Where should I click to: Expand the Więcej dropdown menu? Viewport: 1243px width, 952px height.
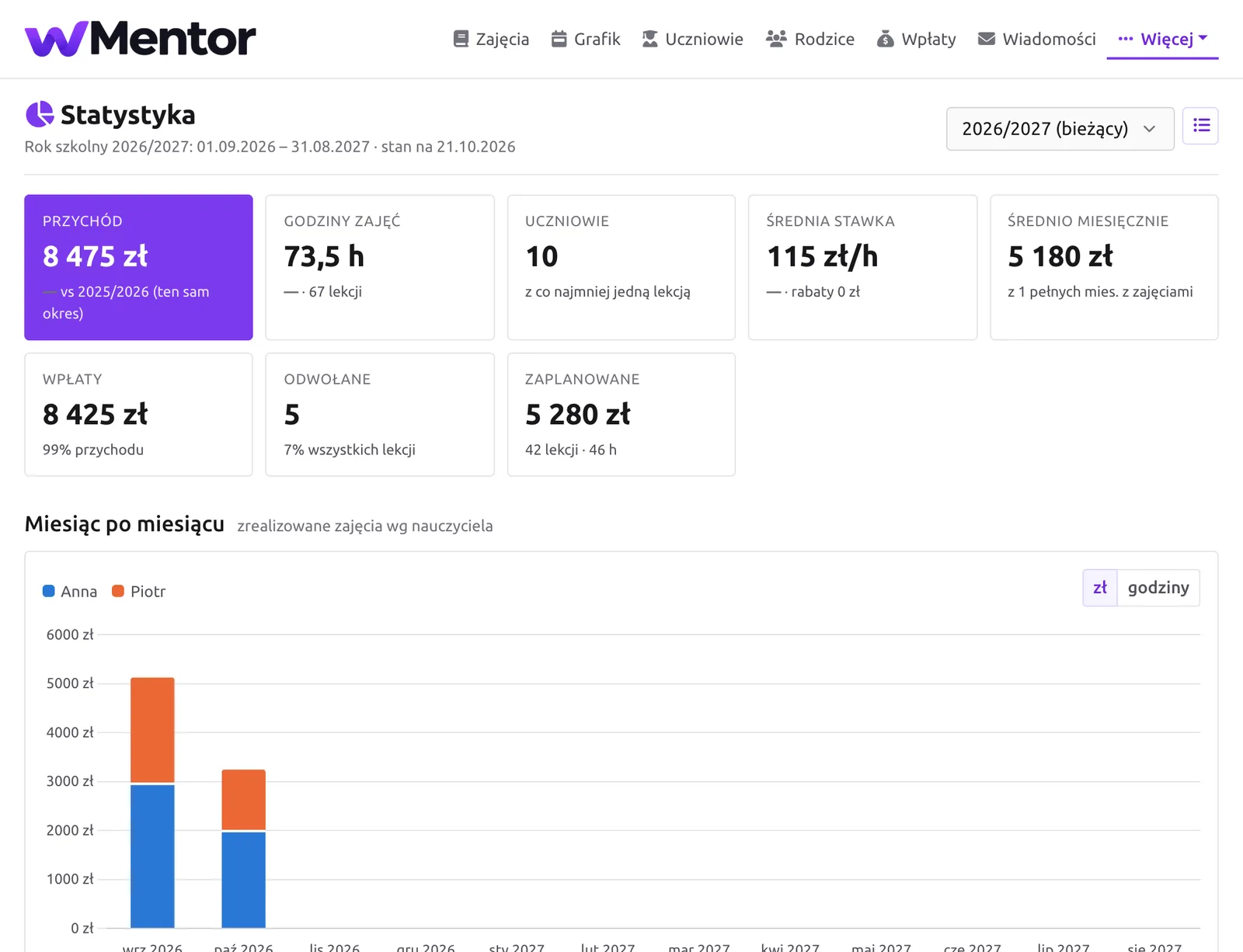click(x=1162, y=39)
